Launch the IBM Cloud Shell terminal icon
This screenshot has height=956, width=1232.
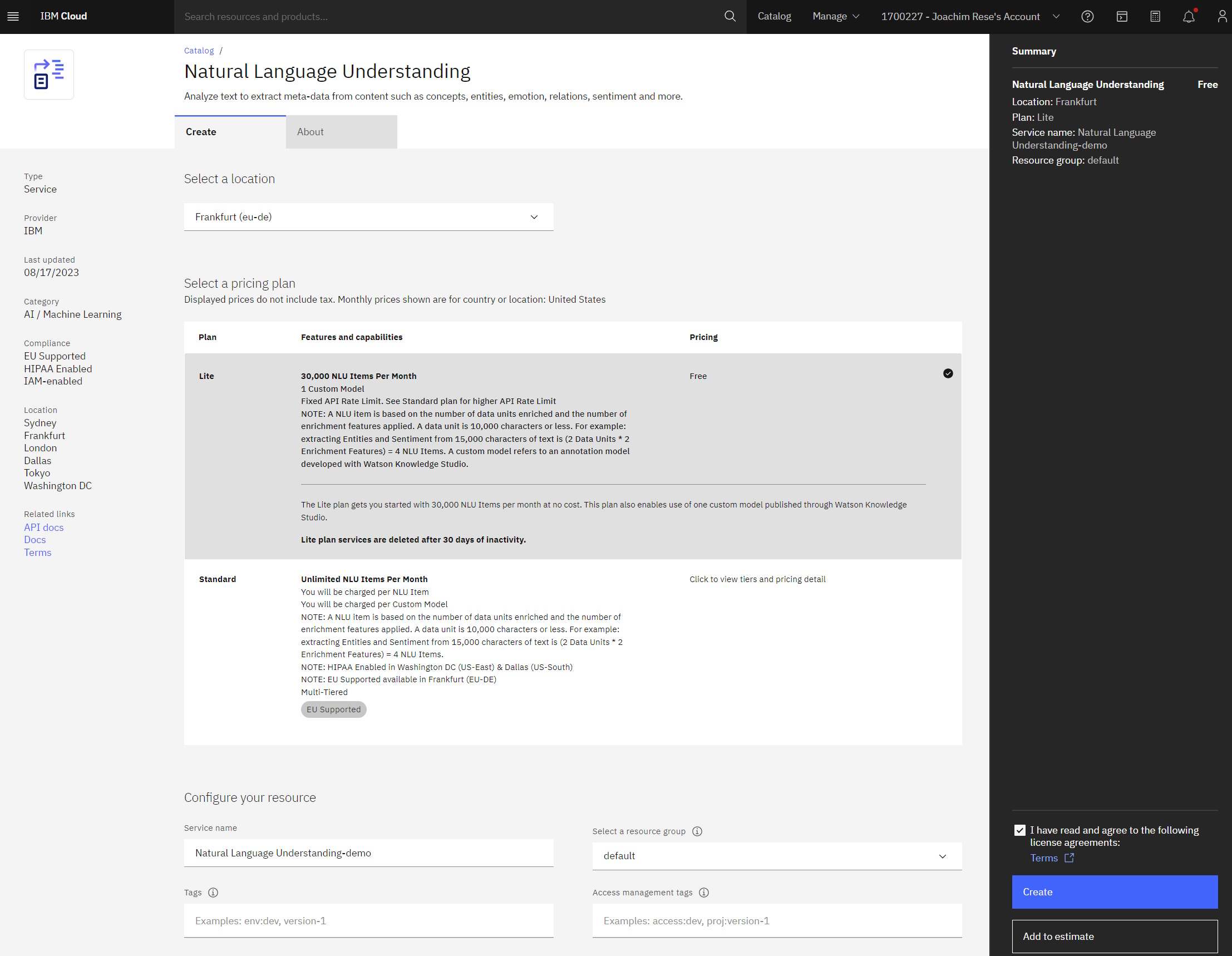tap(1121, 16)
